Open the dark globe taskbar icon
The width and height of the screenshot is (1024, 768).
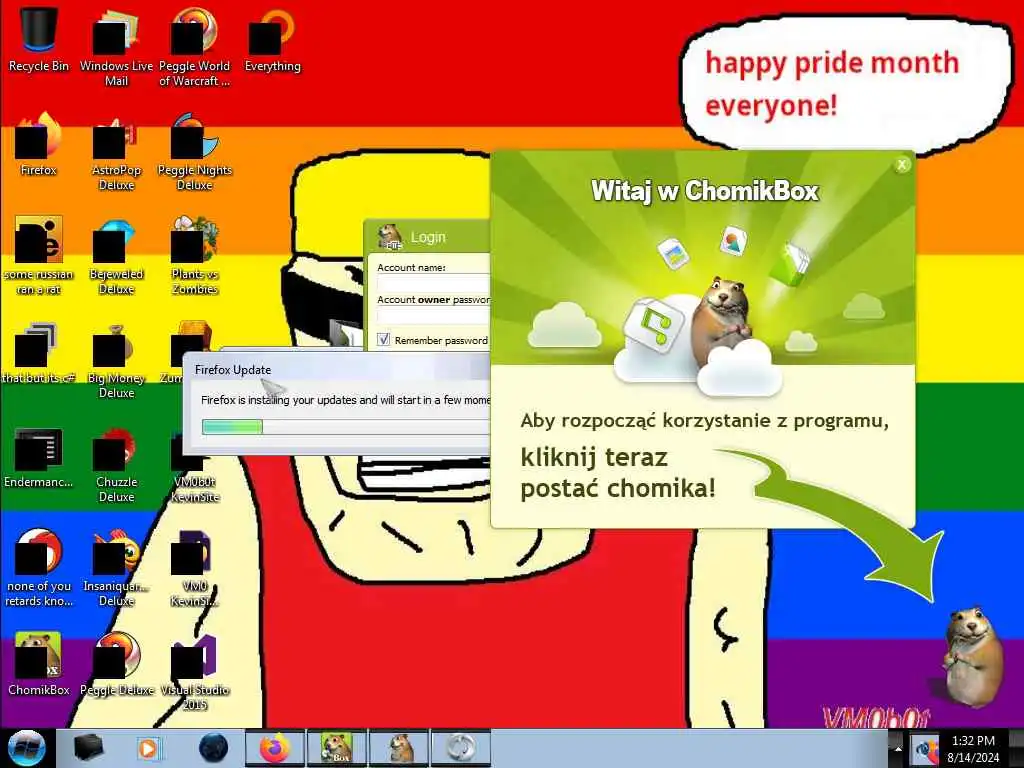213,748
